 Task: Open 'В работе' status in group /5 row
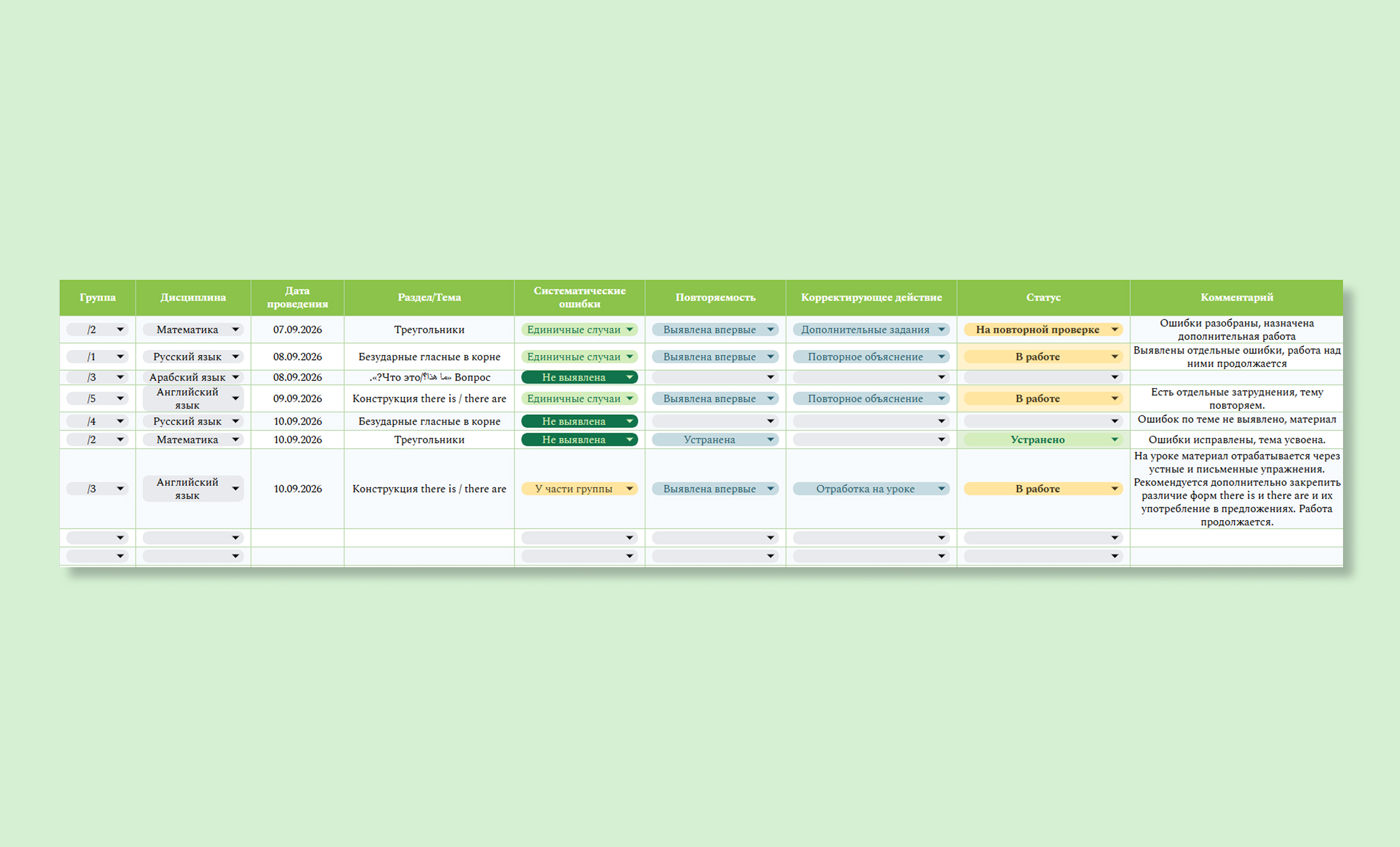tap(1043, 399)
